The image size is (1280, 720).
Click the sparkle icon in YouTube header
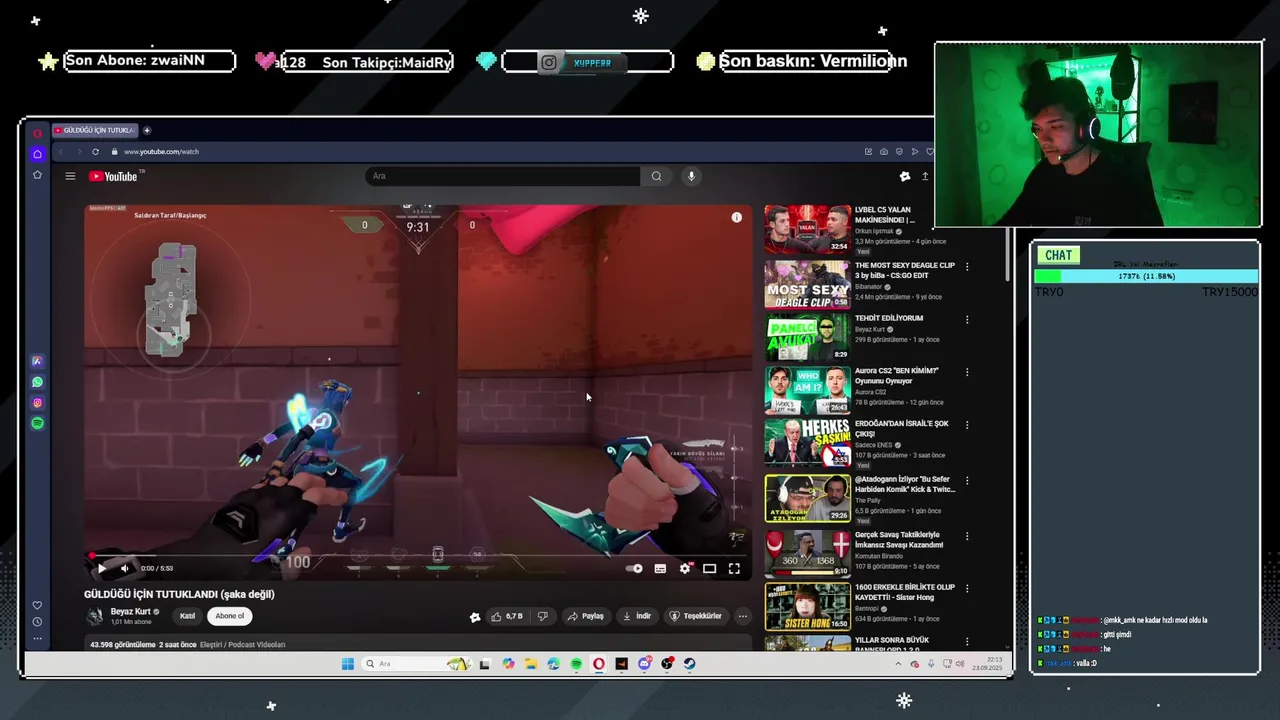tap(905, 176)
